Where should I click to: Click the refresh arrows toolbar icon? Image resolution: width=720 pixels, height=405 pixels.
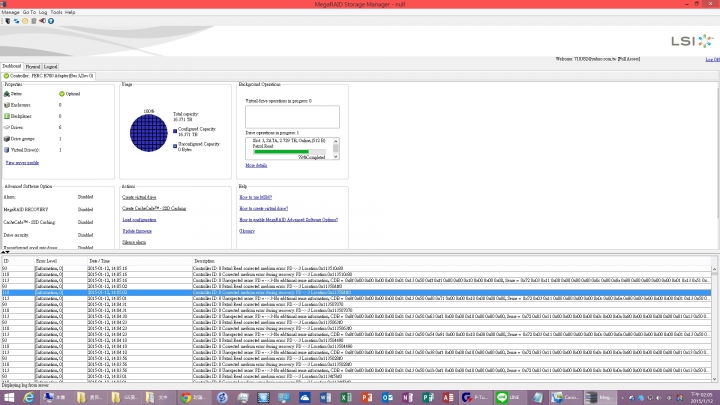coord(16,21)
